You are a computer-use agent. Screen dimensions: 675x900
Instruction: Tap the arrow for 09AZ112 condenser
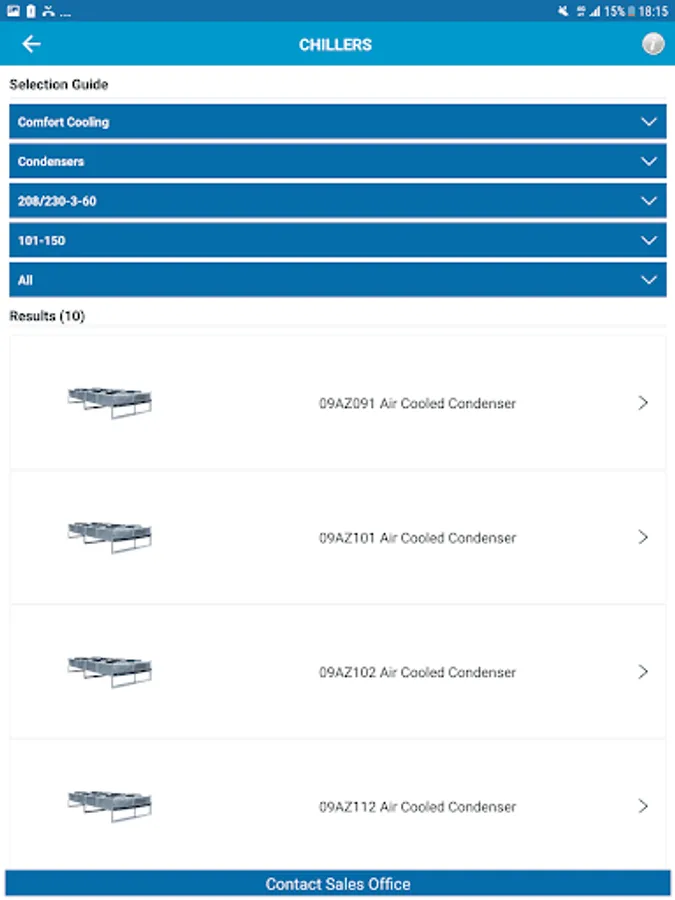643,806
